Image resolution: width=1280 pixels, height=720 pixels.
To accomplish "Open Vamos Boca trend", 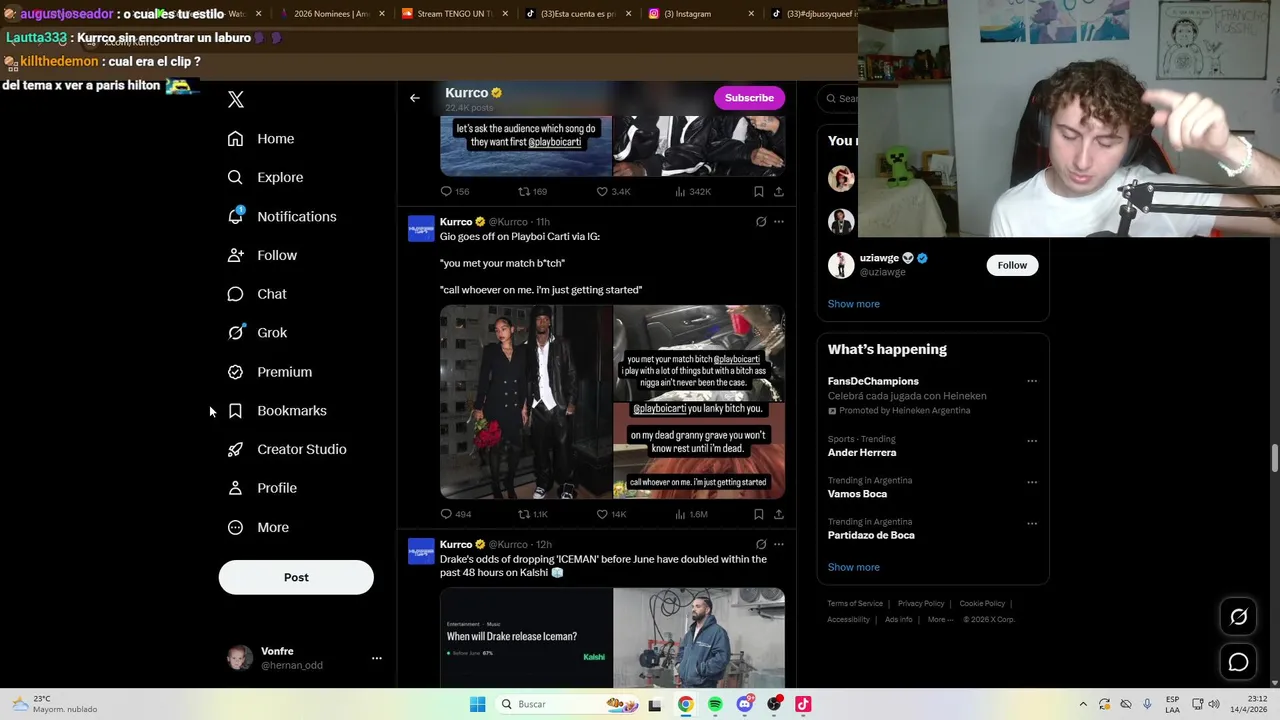I will pos(857,494).
